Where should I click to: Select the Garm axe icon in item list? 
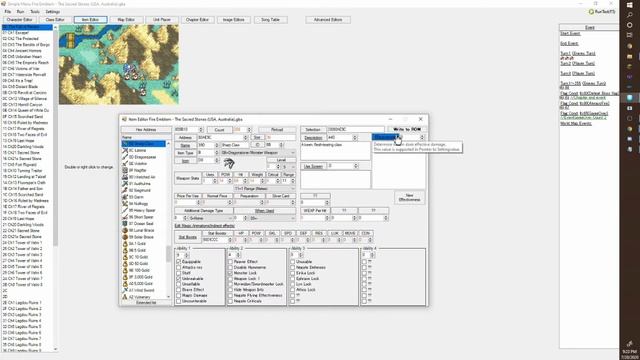pos(125,197)
